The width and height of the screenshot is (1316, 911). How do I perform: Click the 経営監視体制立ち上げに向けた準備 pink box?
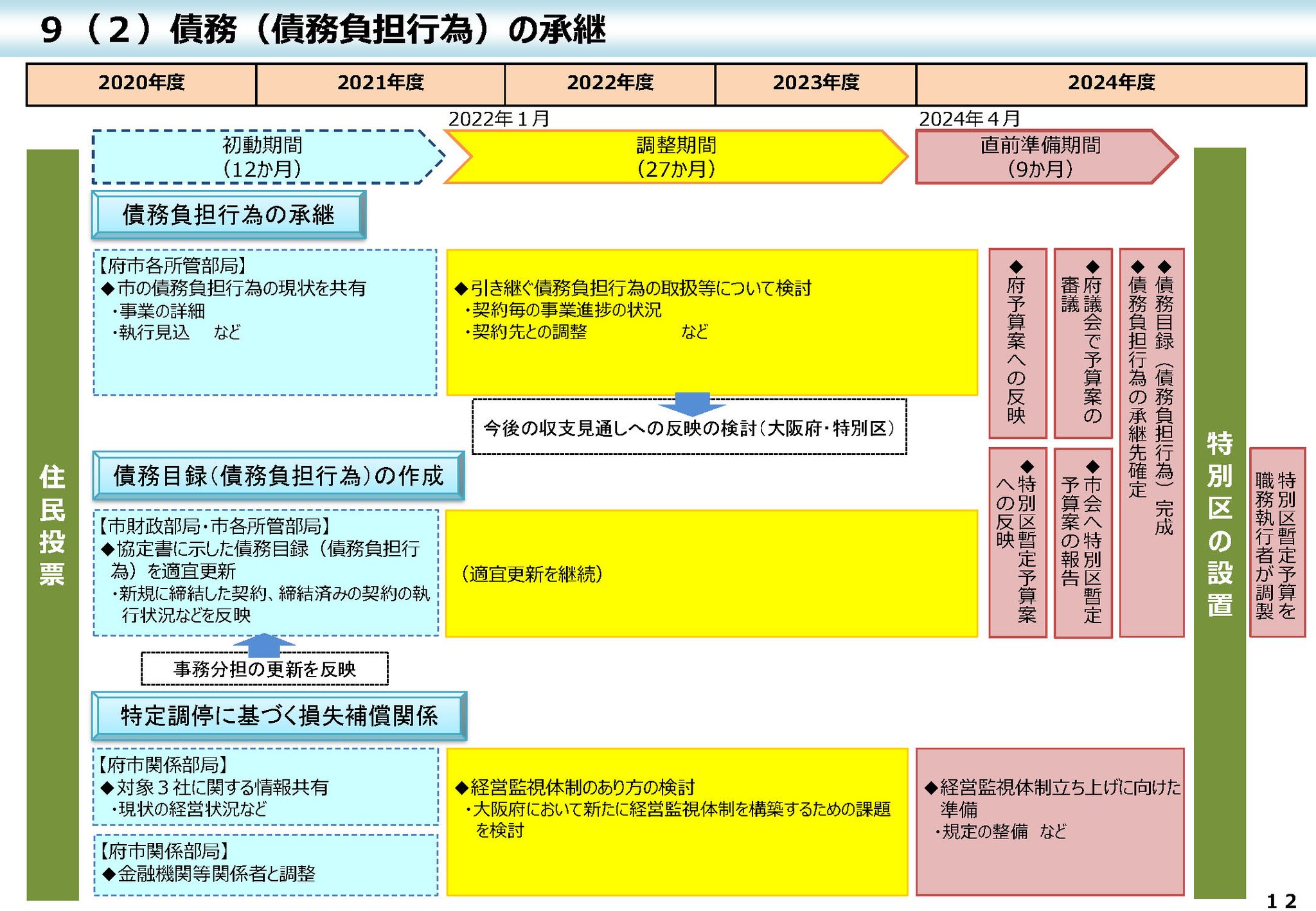pos(1049,821)
